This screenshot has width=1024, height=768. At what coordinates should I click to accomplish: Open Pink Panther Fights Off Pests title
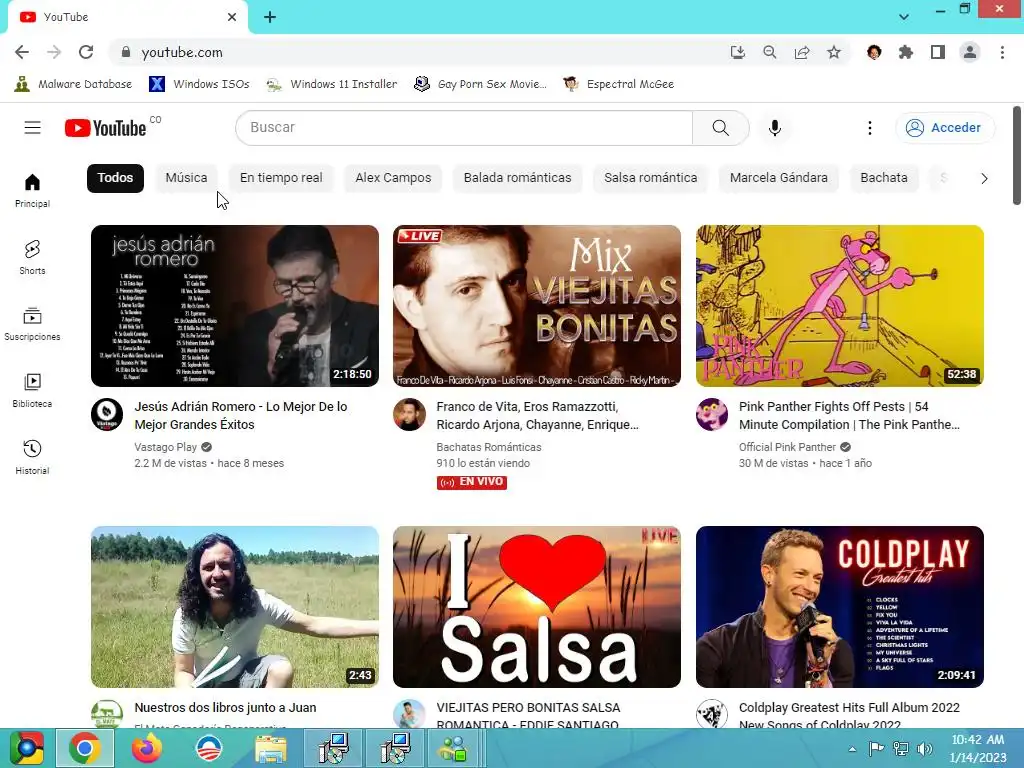[849, 415]
